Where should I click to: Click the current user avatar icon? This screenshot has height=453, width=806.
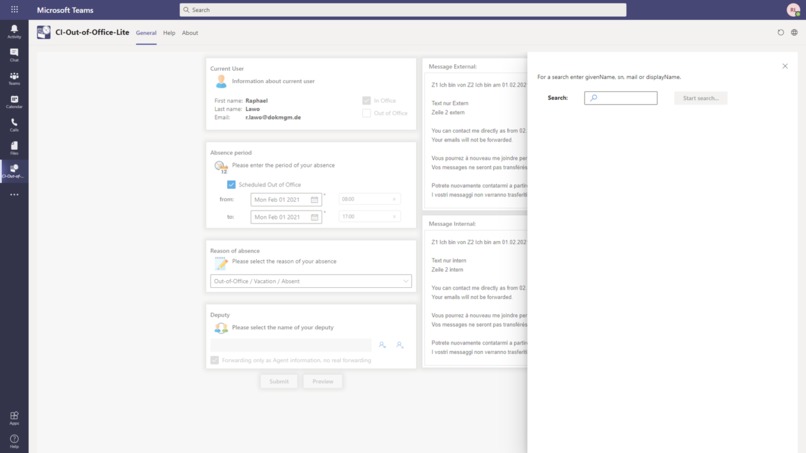coord(221,81)
